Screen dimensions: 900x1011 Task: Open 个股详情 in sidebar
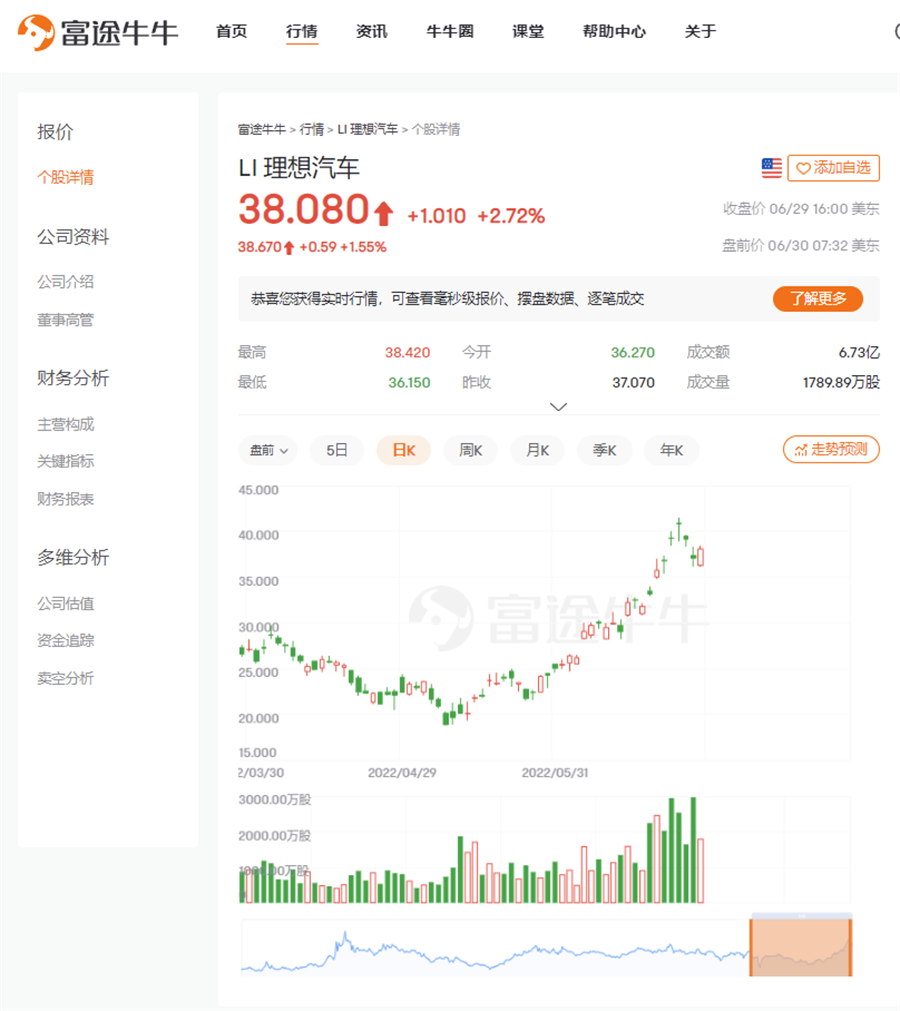(66, 177)
